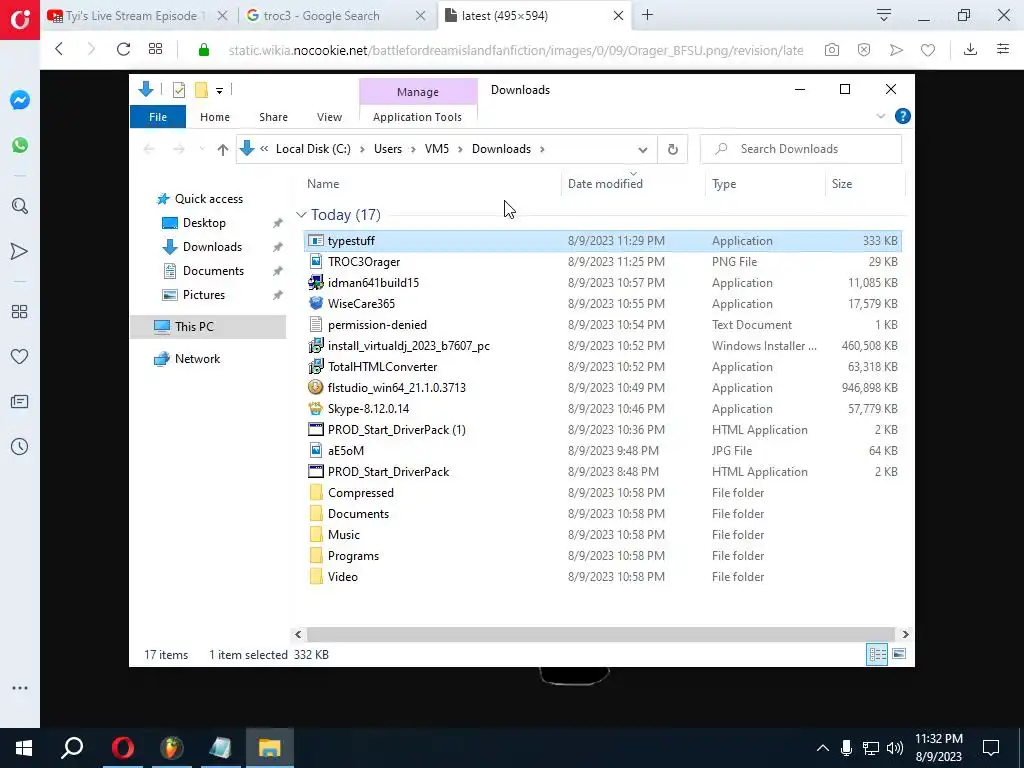Open Speed Dial grid in sidebar
This screenshot has height=768, width=1024.
point(20,312)
